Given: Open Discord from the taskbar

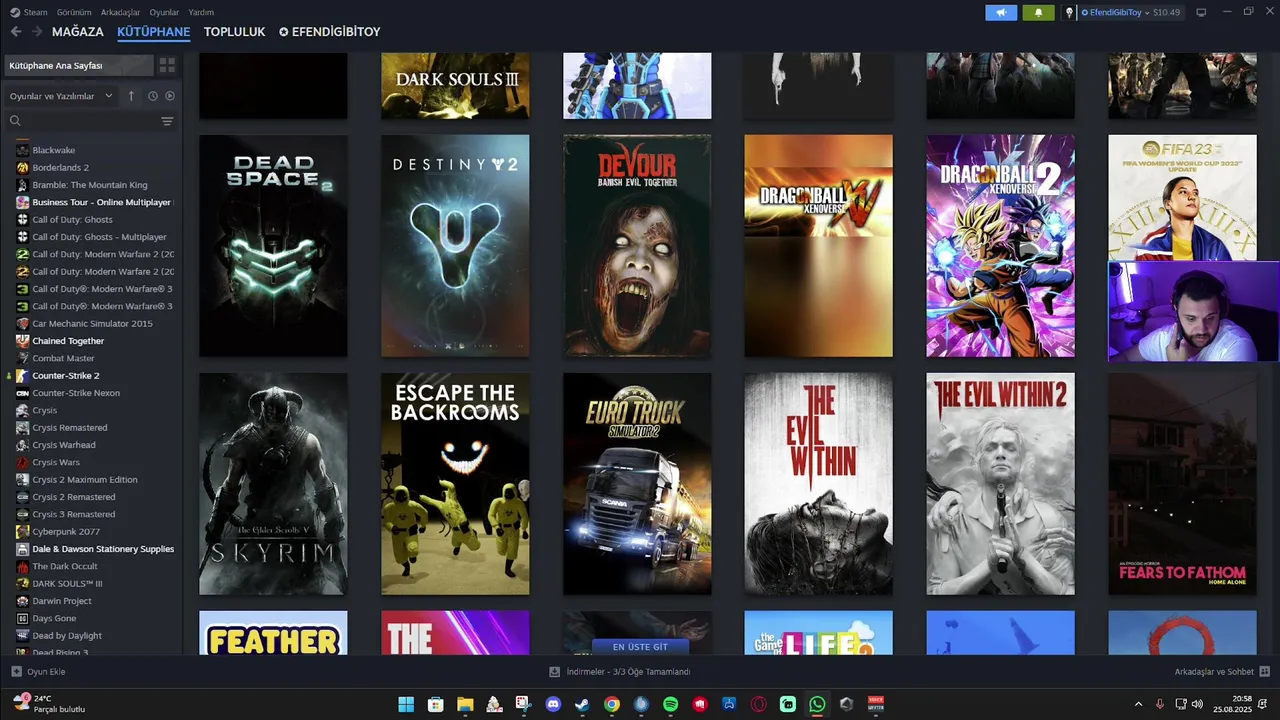Looking at the screenshot, I should coord(553,704).
